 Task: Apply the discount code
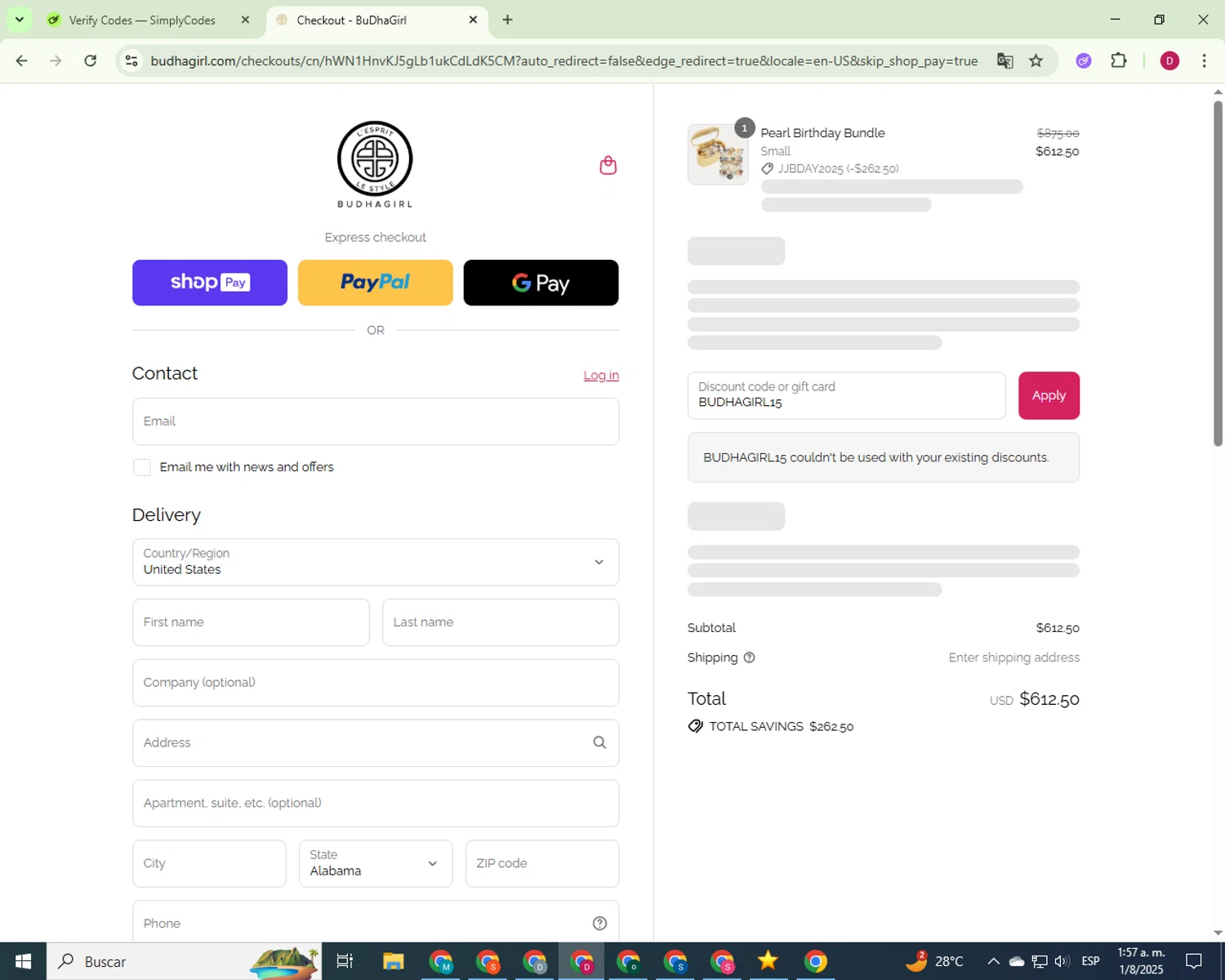click(1049, 395)
